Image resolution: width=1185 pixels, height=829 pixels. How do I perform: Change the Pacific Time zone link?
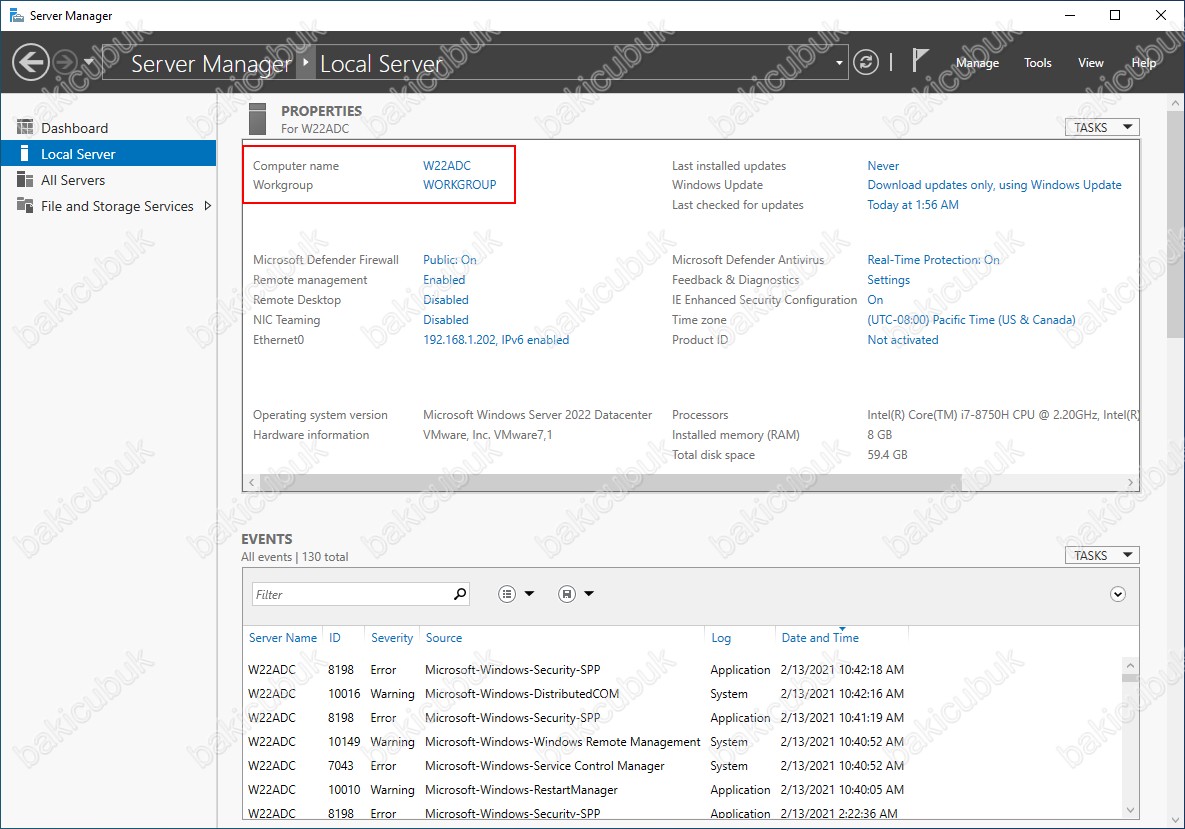click(971, 320)
